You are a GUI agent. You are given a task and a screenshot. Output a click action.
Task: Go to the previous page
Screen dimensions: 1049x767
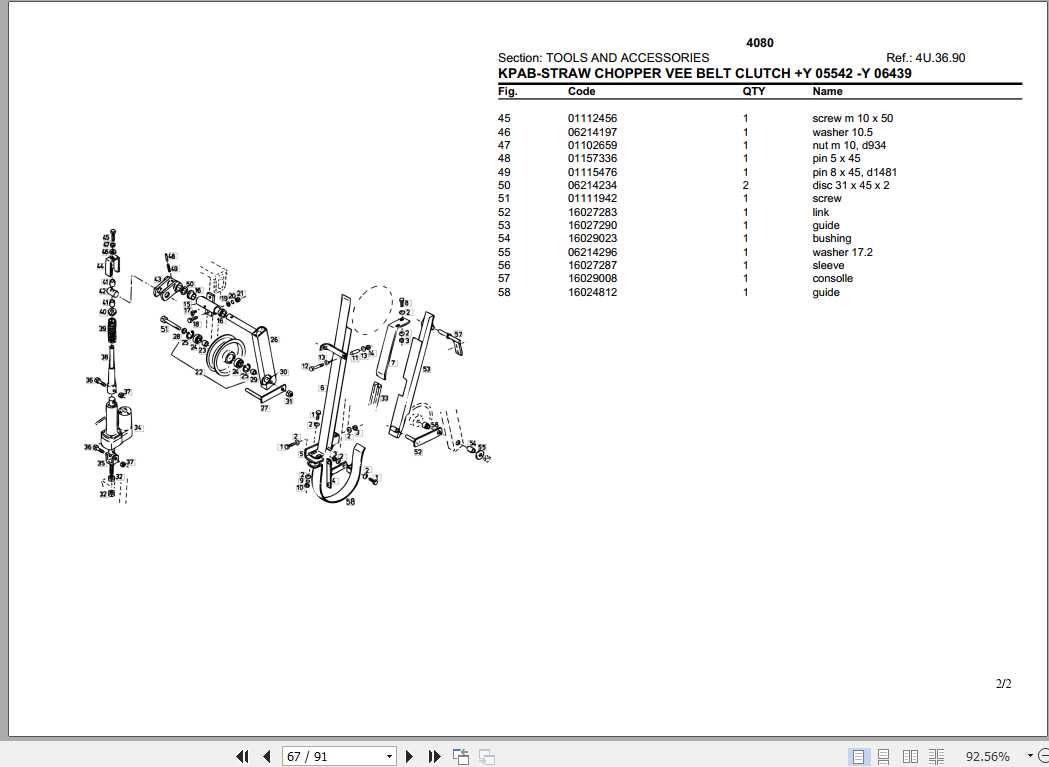pyautogui.click(x=266, y=756)
